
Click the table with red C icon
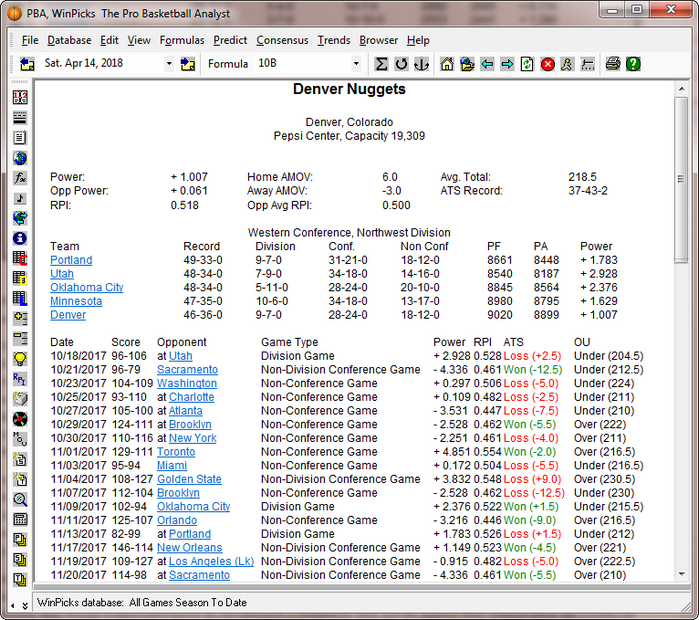tap(20, 259)
